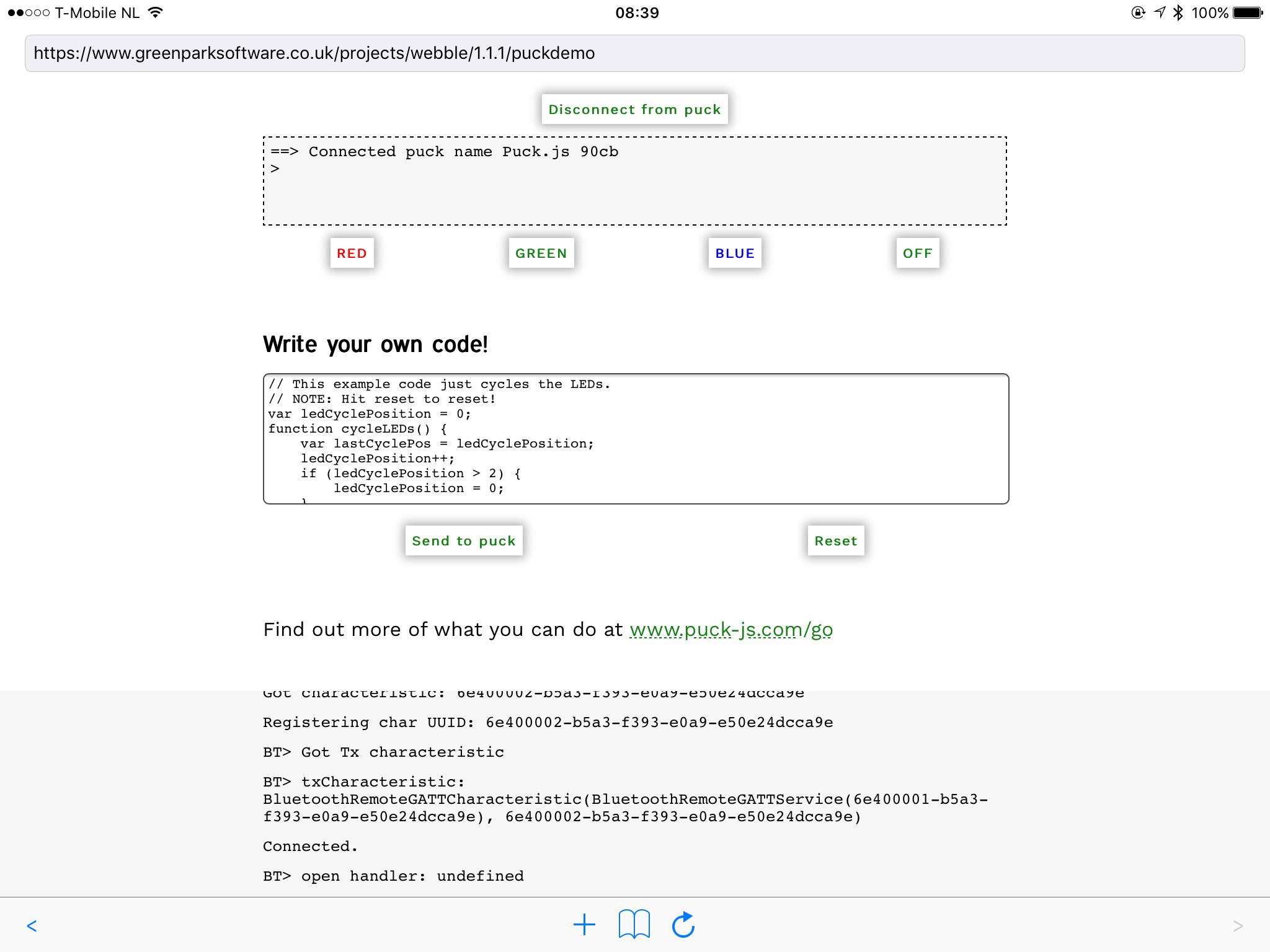Click Send to puck button
Viewport: 1270px width, 952px height.
point(464,540)
